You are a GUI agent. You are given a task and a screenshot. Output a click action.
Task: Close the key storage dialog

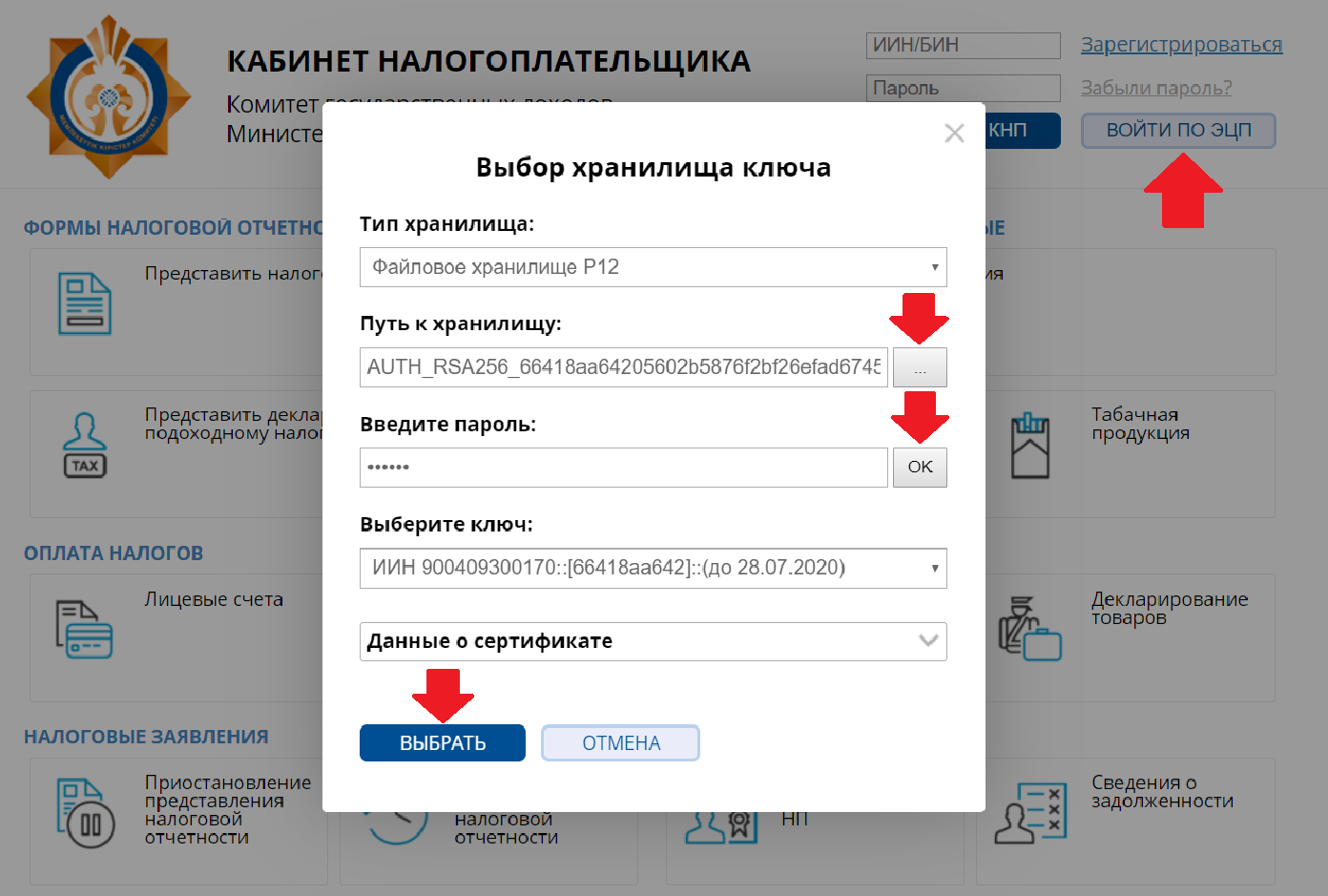pyautogui.click(x=954, y=134)
